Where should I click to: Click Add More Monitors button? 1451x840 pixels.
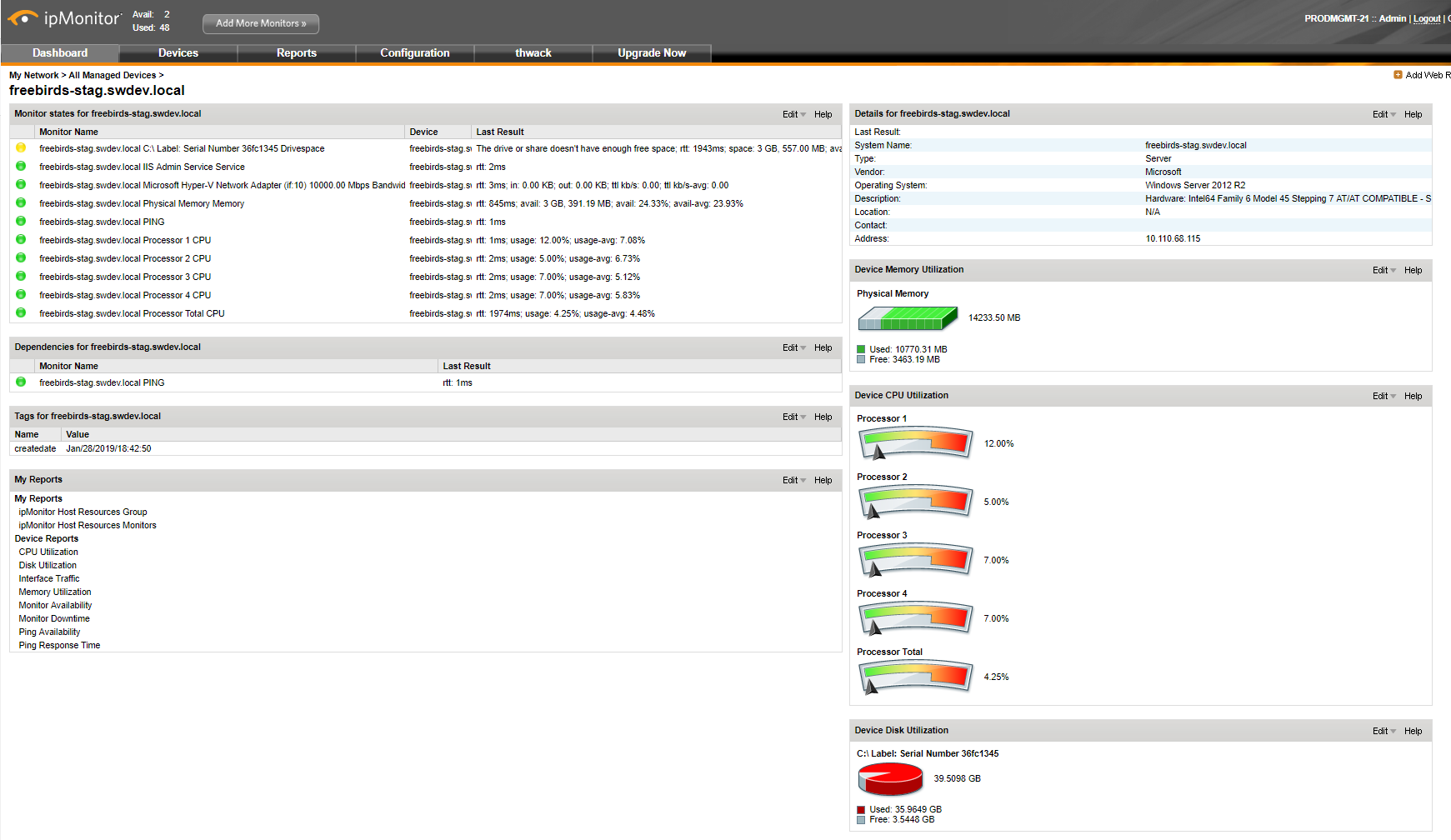click(261, 23)
